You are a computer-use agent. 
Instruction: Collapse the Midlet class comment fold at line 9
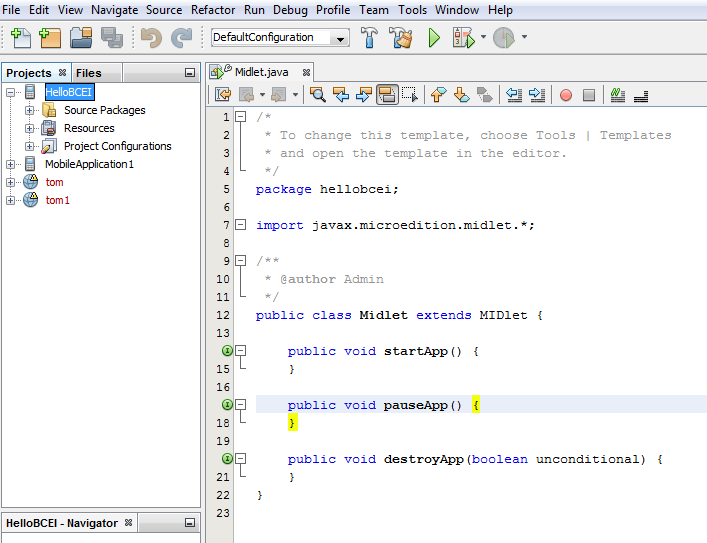coord(240,261)
